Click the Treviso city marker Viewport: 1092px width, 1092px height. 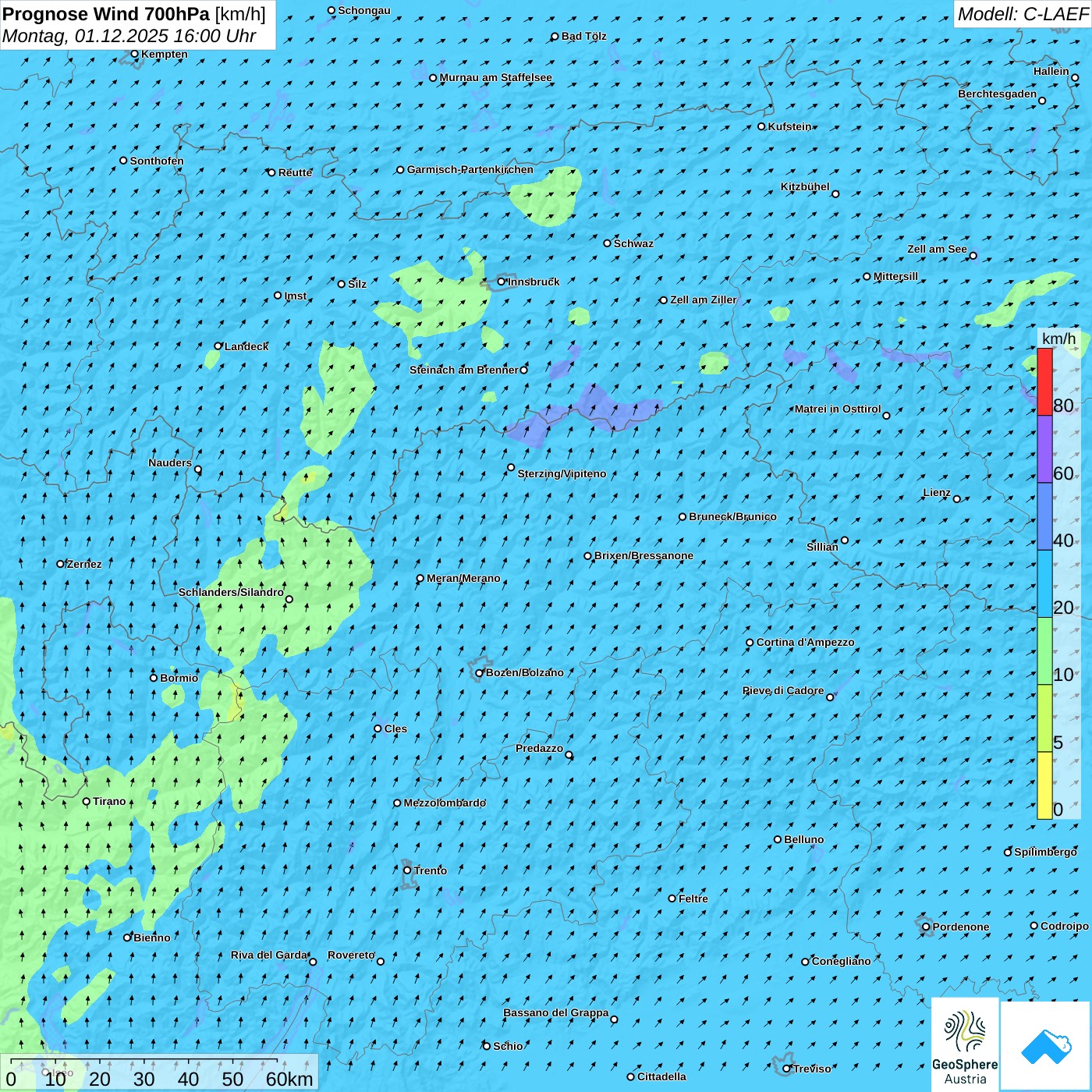pyautogui.click(x=787, y=1069)
